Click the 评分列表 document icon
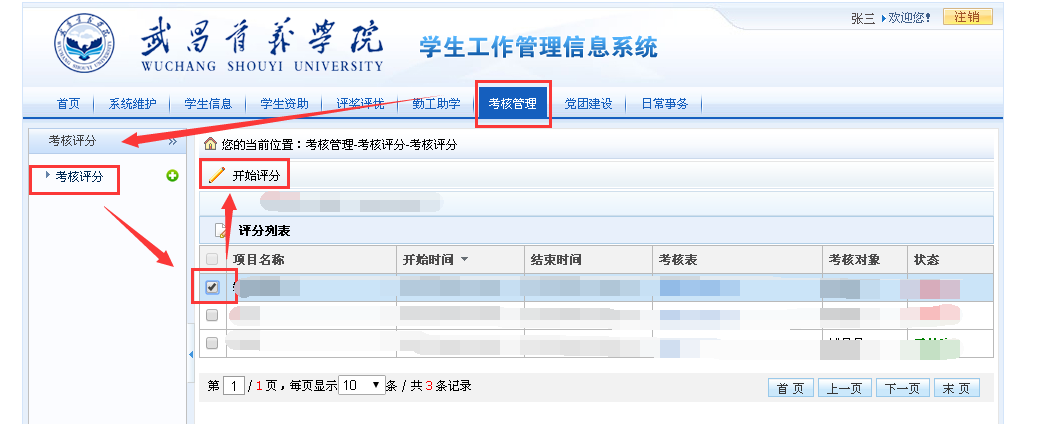 [x=221, y=231]
